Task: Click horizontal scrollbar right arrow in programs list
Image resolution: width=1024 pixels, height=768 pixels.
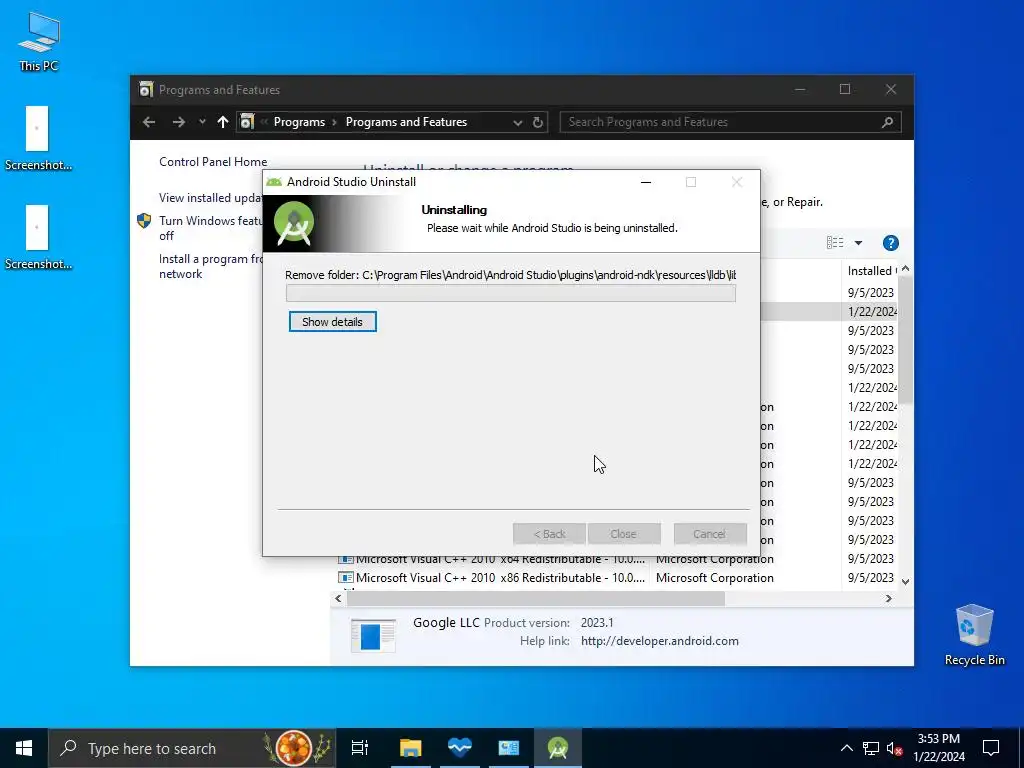Action: (888, 598)
